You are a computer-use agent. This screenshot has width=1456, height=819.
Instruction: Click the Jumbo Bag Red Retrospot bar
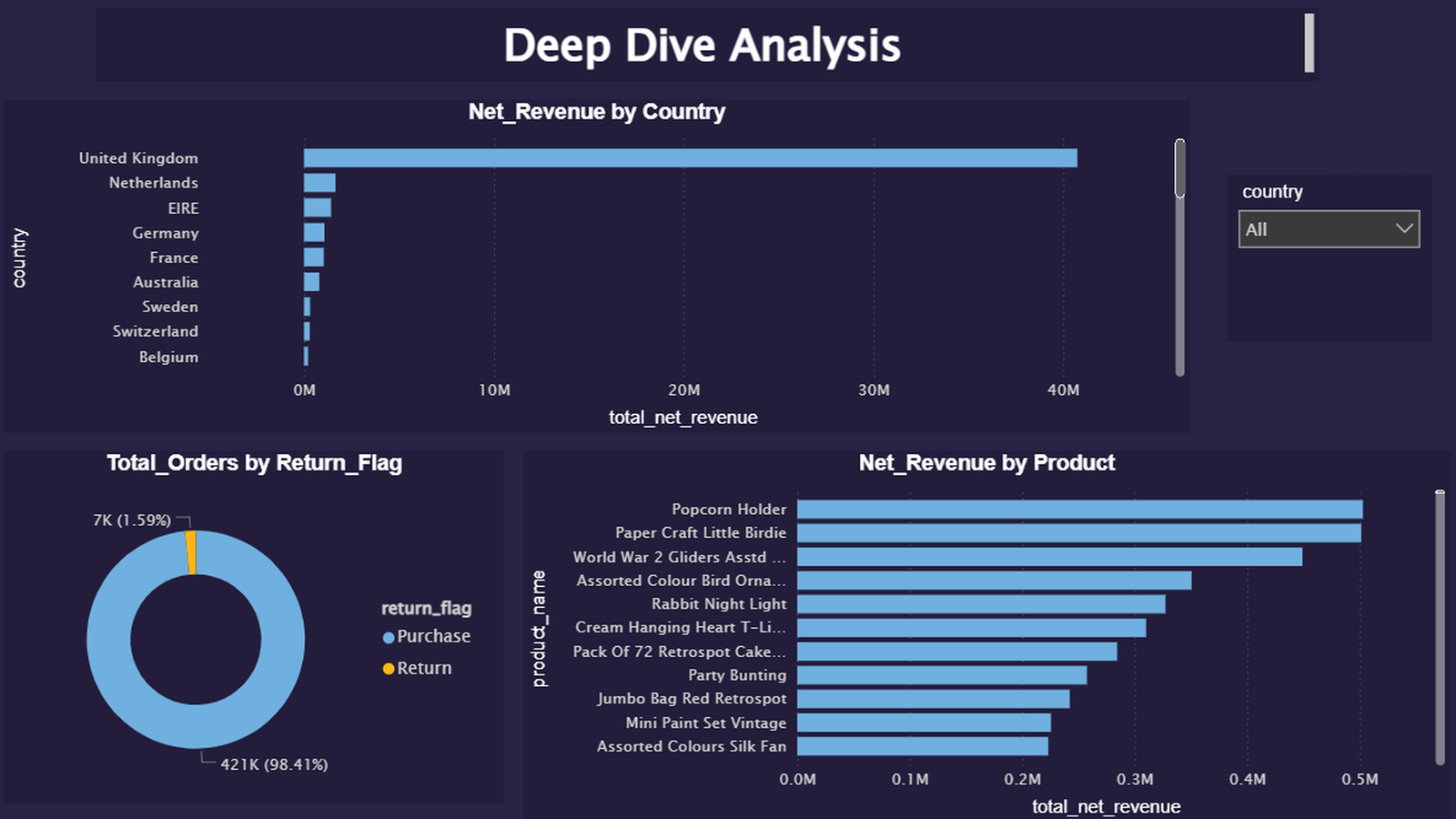tap(934, 699)
